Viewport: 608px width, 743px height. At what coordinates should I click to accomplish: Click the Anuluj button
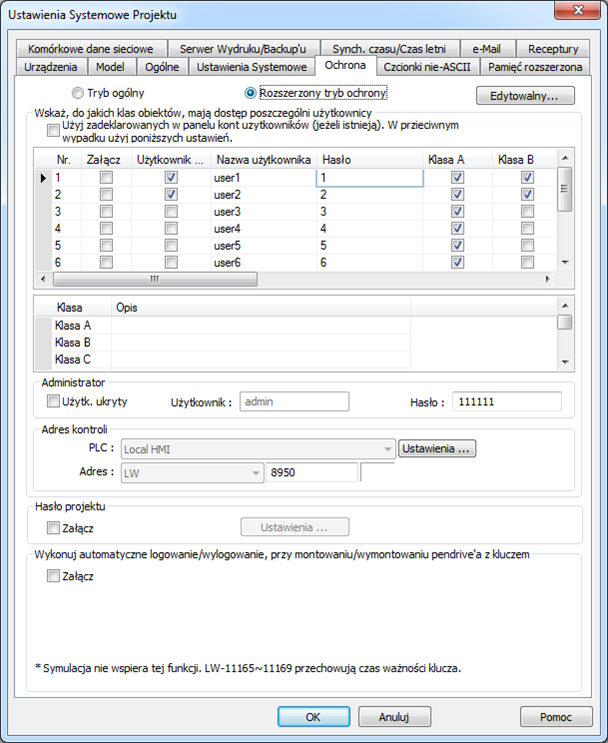(394, 716)
